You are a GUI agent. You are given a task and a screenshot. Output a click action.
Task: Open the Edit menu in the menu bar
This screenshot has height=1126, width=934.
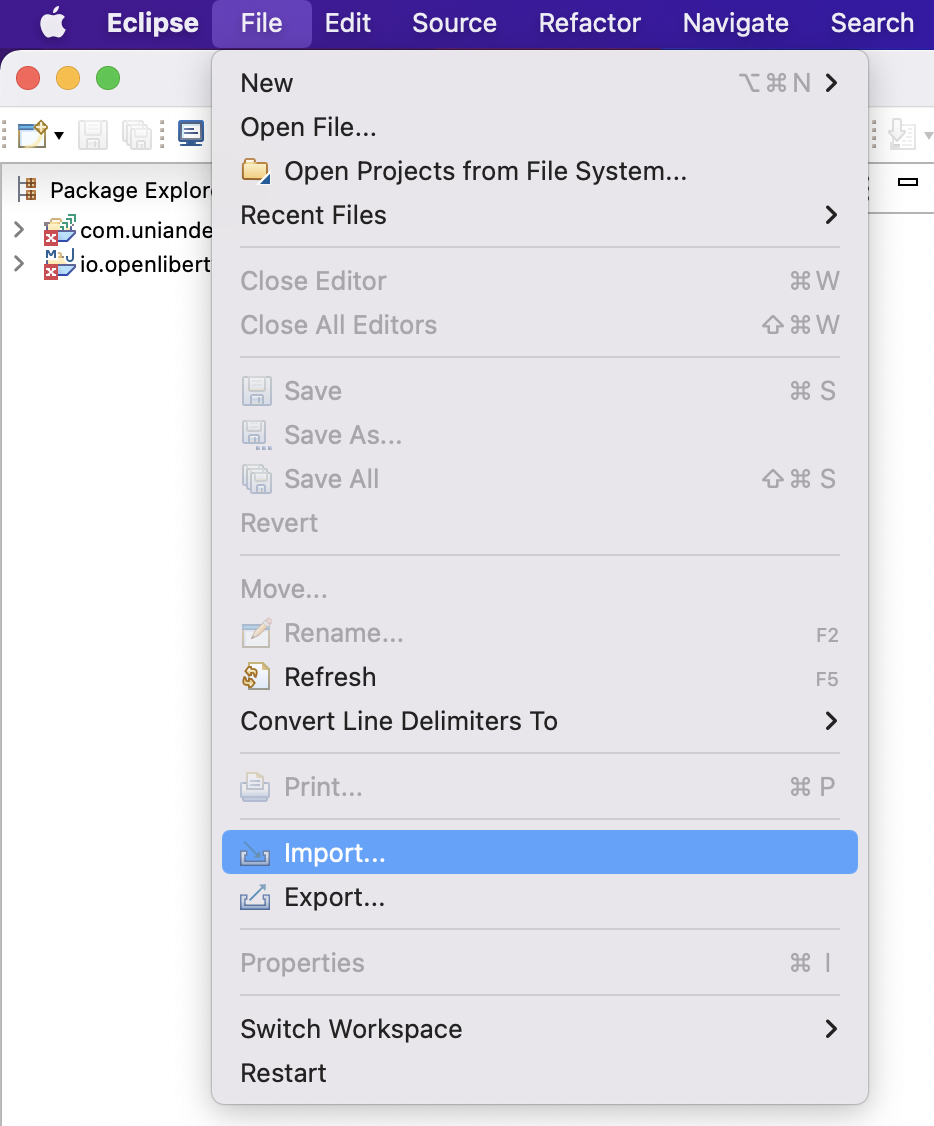[348, 23]
